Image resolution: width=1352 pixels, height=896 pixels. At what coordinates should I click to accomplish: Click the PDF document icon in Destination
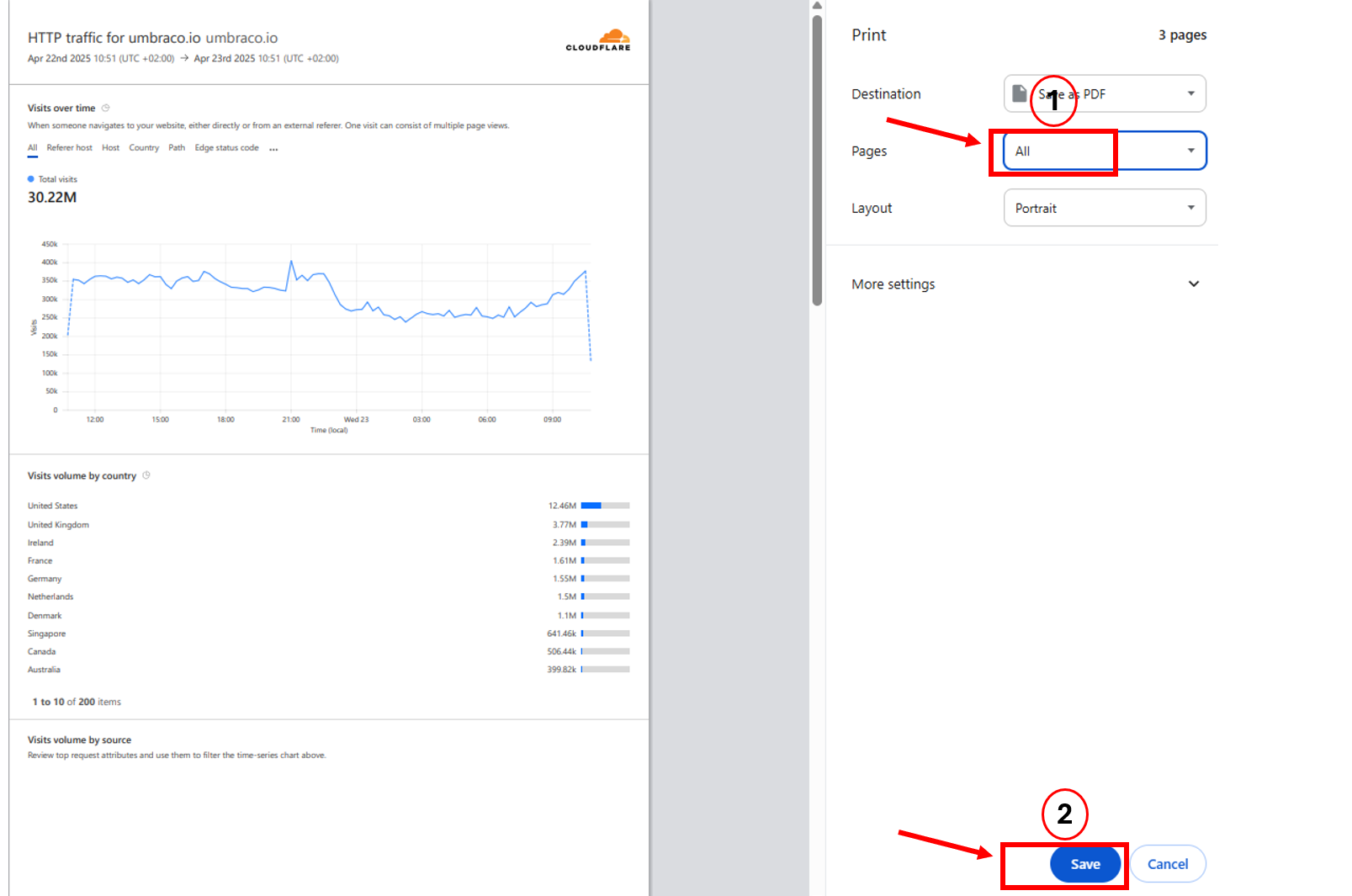[x=1019, y=93]
